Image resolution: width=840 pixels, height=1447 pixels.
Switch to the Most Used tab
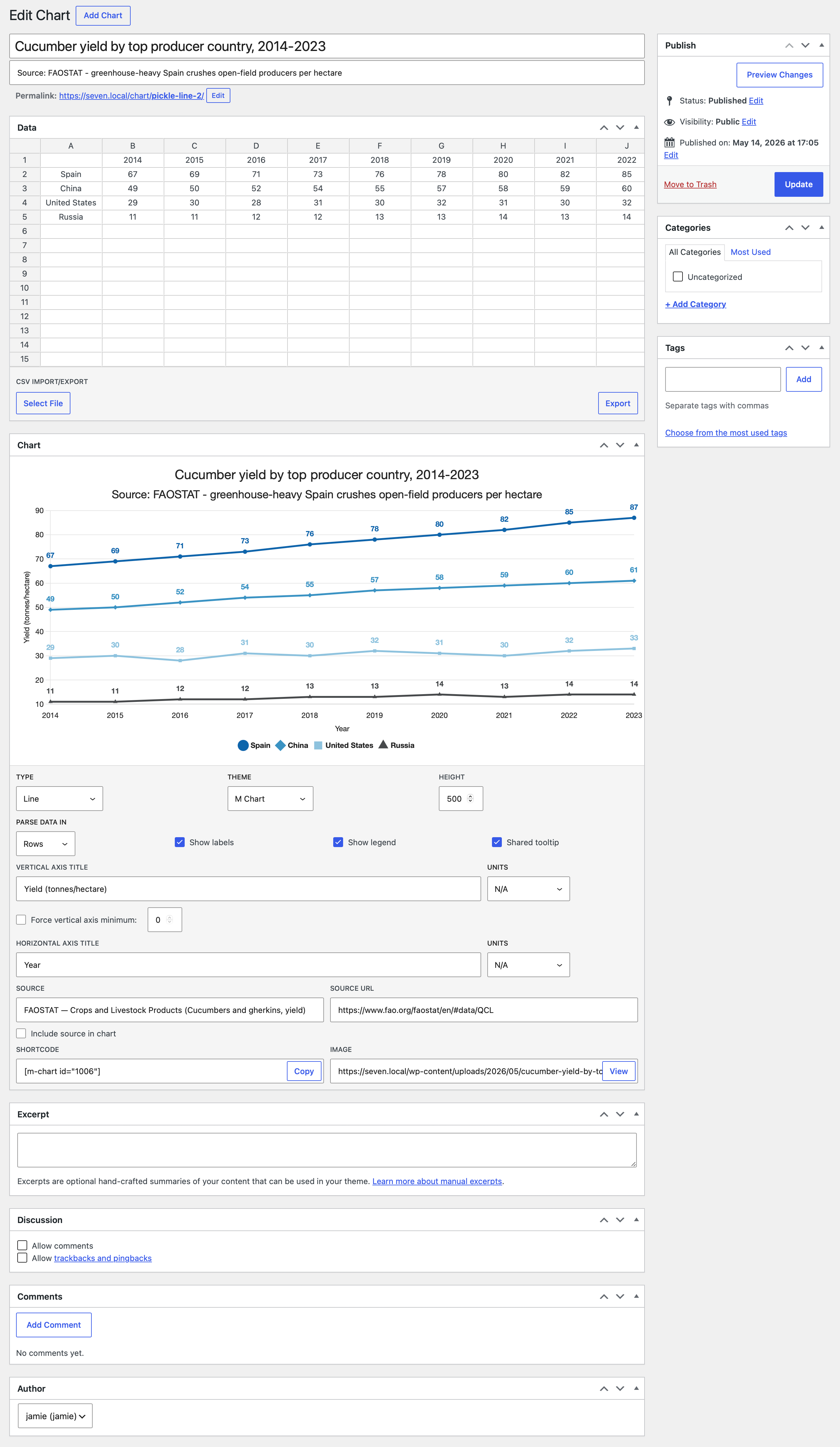coord(750,252)
